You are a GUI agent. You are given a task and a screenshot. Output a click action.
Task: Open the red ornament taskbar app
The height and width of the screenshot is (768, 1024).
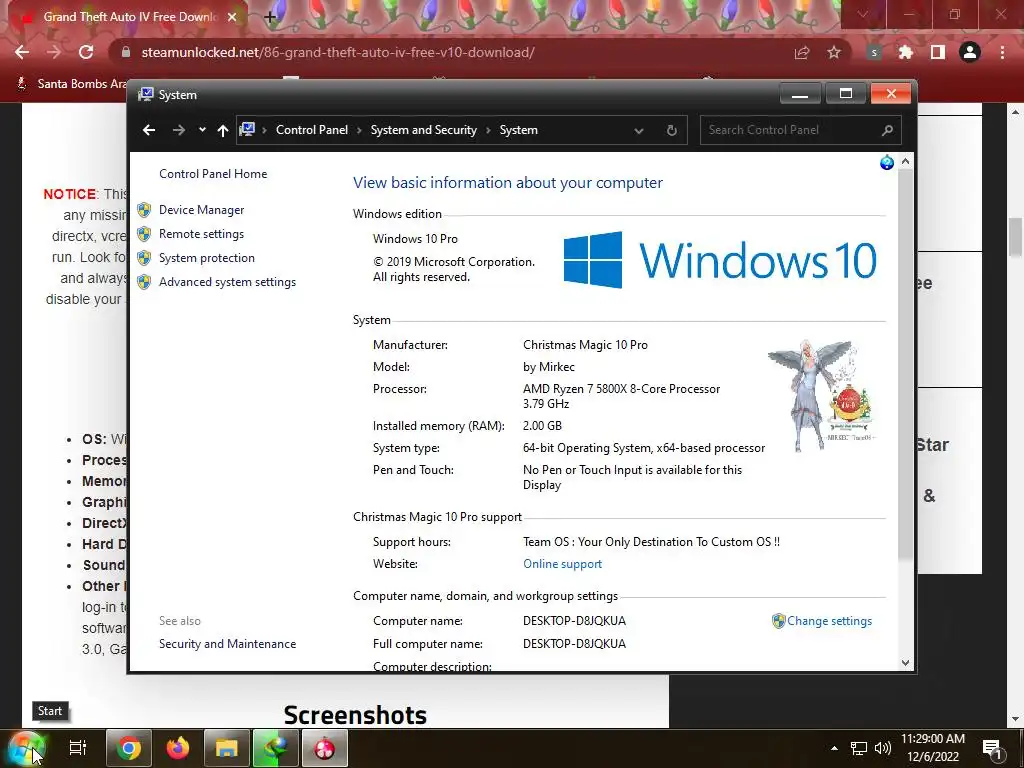[x=325, y=748]
